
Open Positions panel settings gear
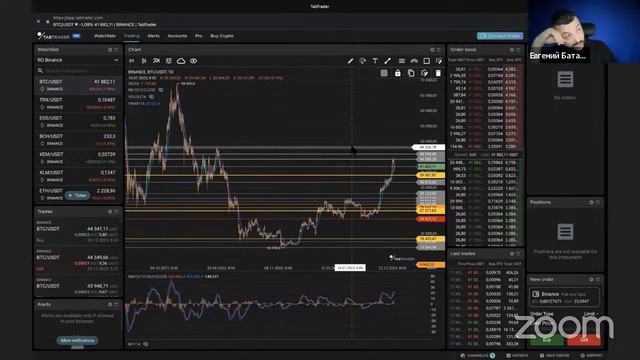click(x=591, y=202)
